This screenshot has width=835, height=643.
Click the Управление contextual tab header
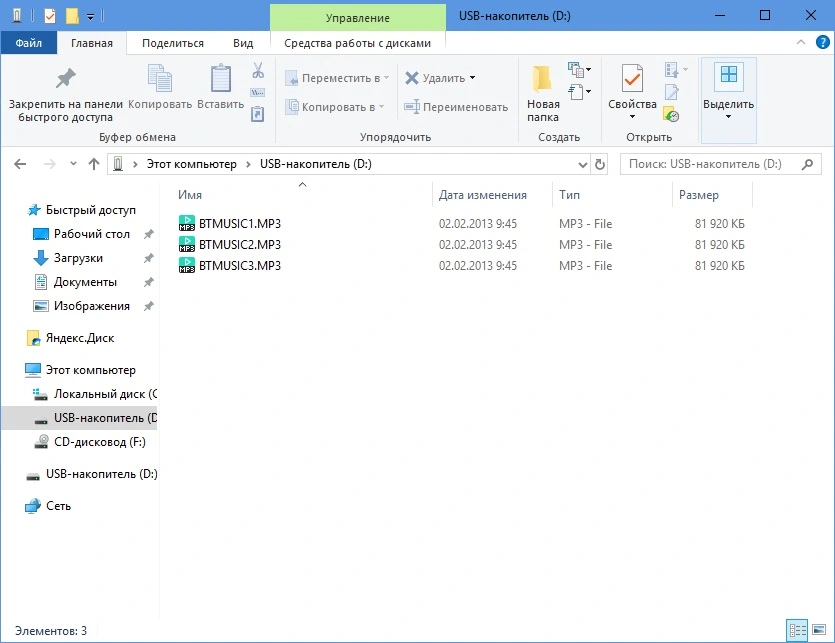(358, 18)
